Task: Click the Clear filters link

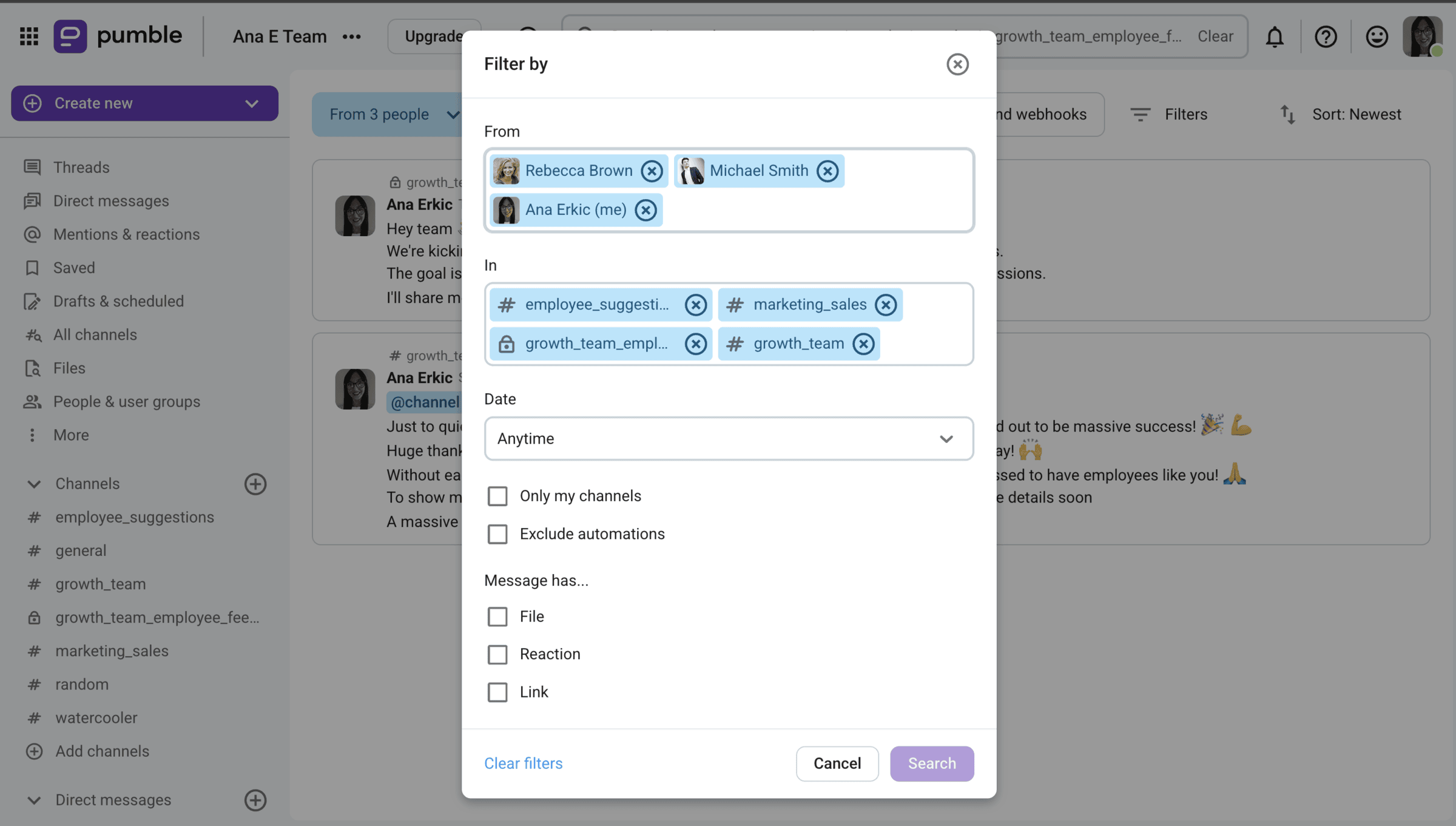Action: [523, 763]
